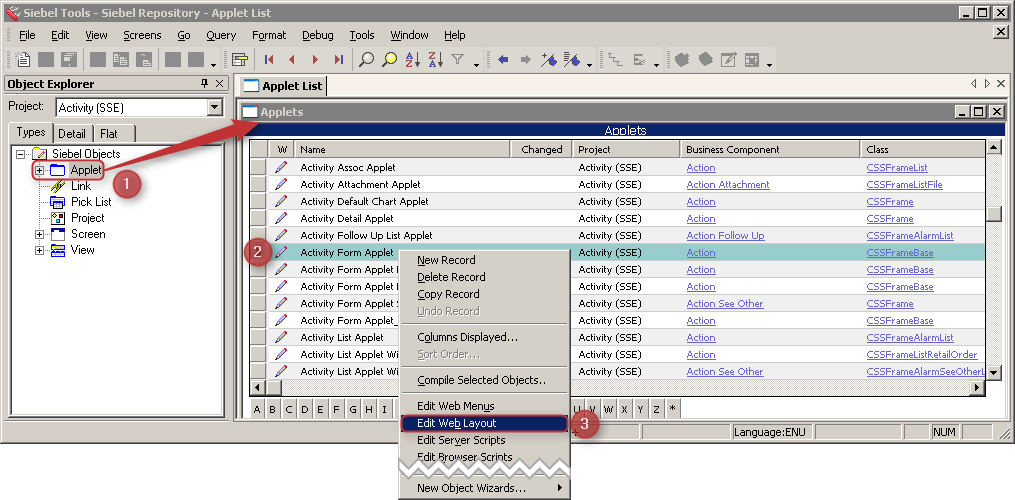Jump to last record icon
Image resolution: width=1015 pixels, height=500 pixels.
coord(339,60)
